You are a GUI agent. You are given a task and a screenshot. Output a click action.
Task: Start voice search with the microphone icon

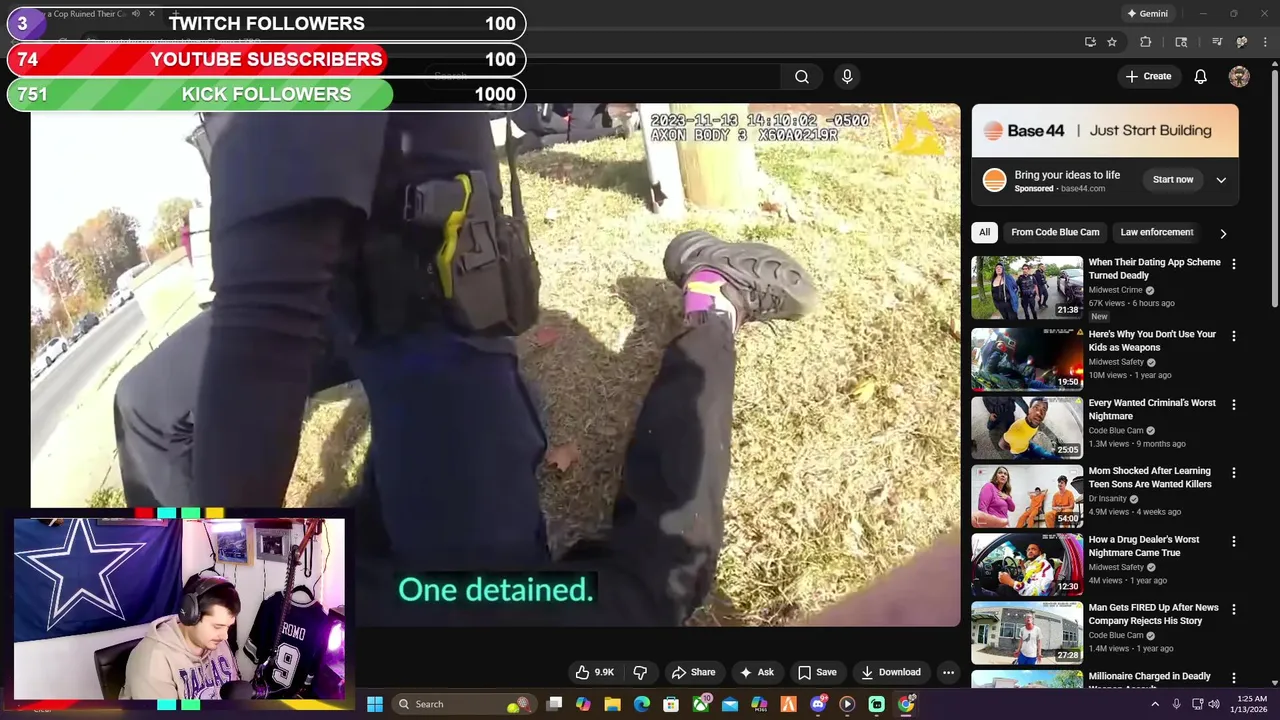point(847,77)
